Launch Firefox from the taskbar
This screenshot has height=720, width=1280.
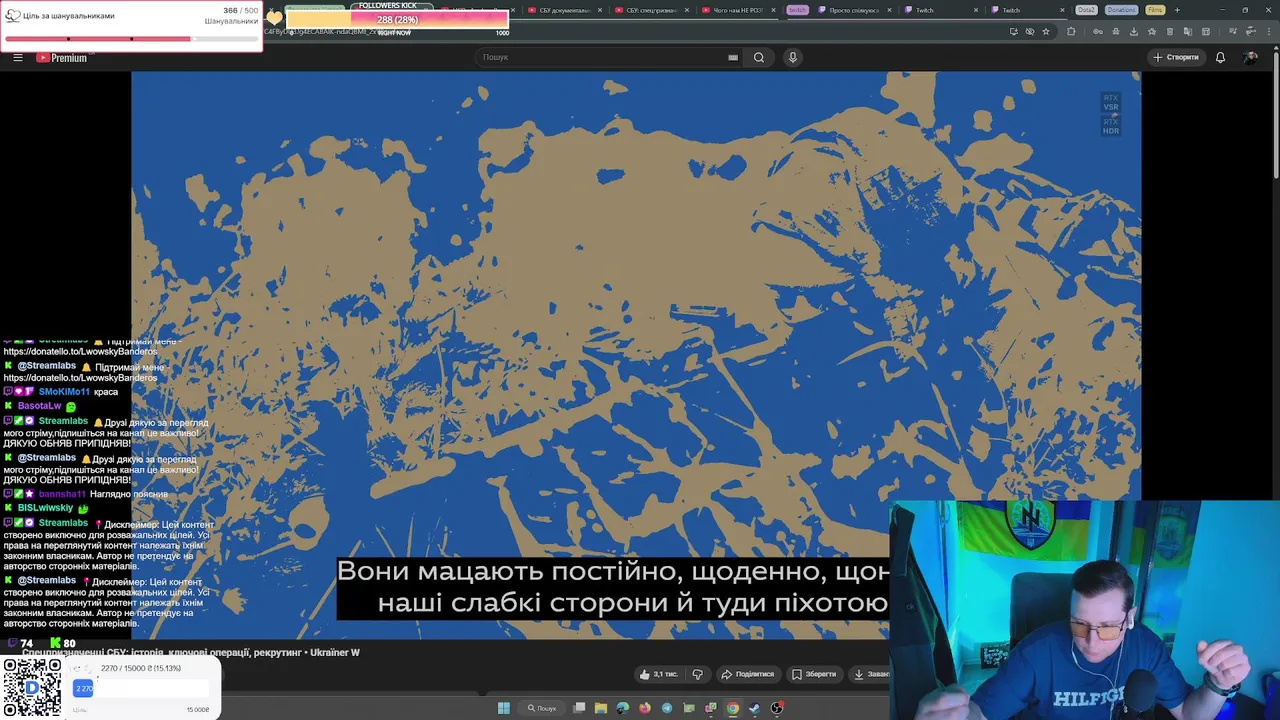click(645, 708)
